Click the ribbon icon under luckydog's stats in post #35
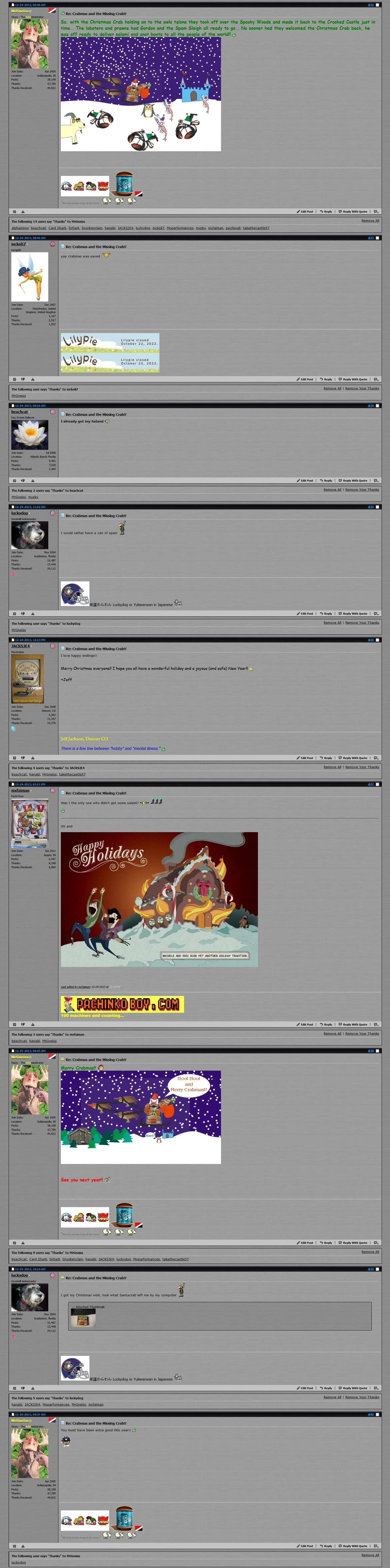The width and height of the screenshot is (390, 1568). [x=13, y=574]
